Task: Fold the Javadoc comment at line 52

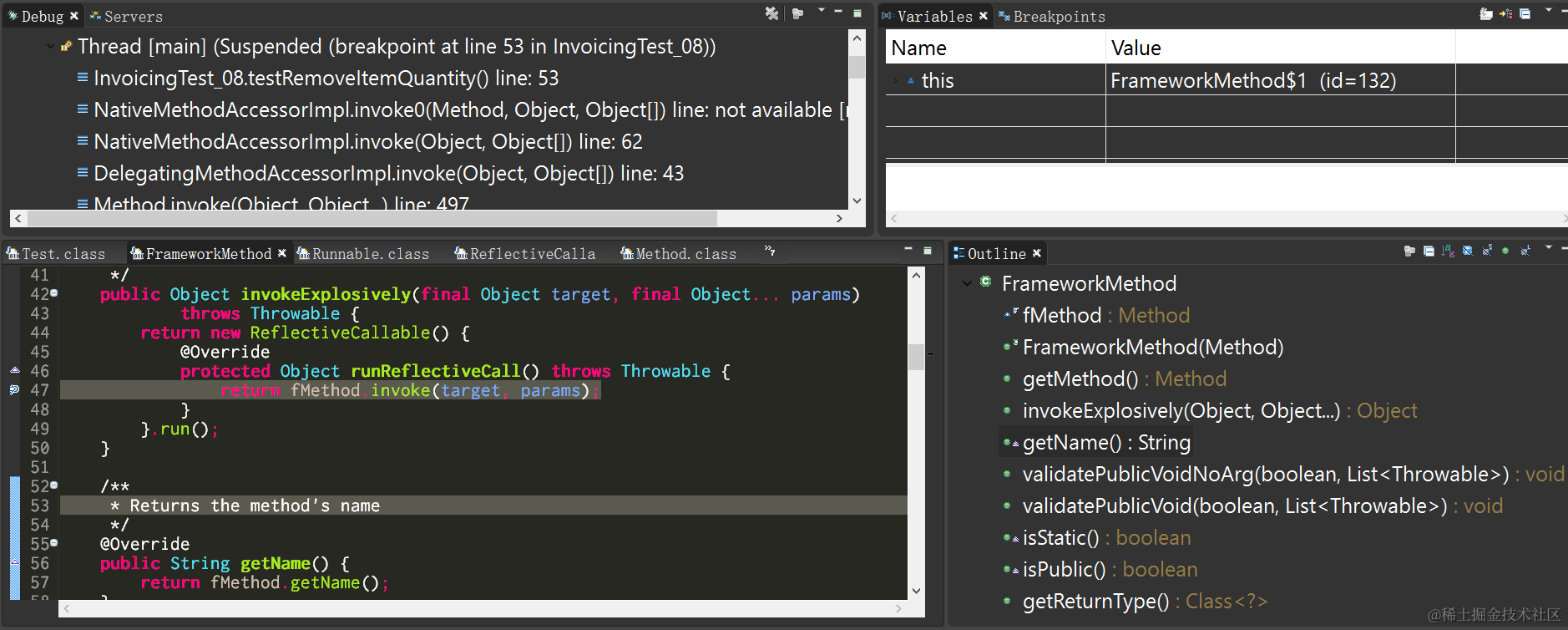Action: tap(54, 485)
